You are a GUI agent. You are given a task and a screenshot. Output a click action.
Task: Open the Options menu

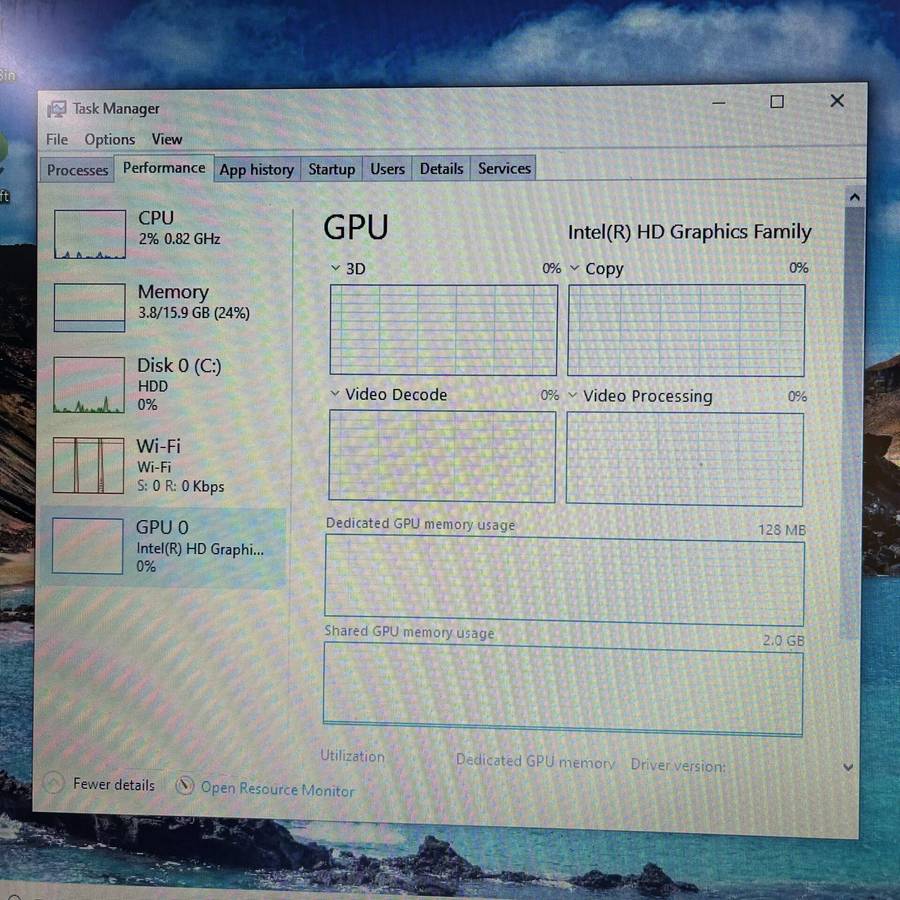click(x=110, y=139)
